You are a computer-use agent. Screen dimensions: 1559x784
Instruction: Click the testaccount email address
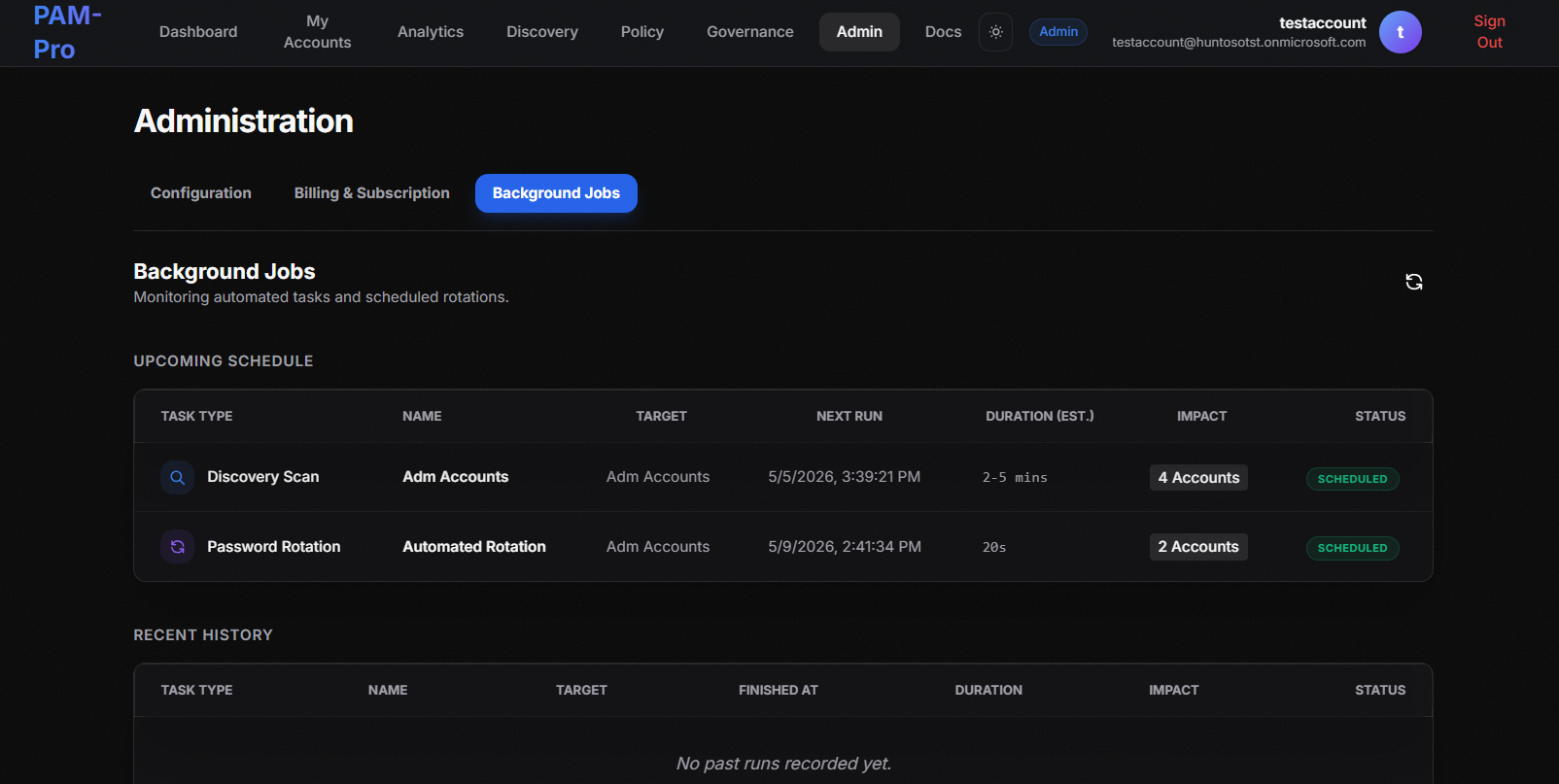(1239, 43)
